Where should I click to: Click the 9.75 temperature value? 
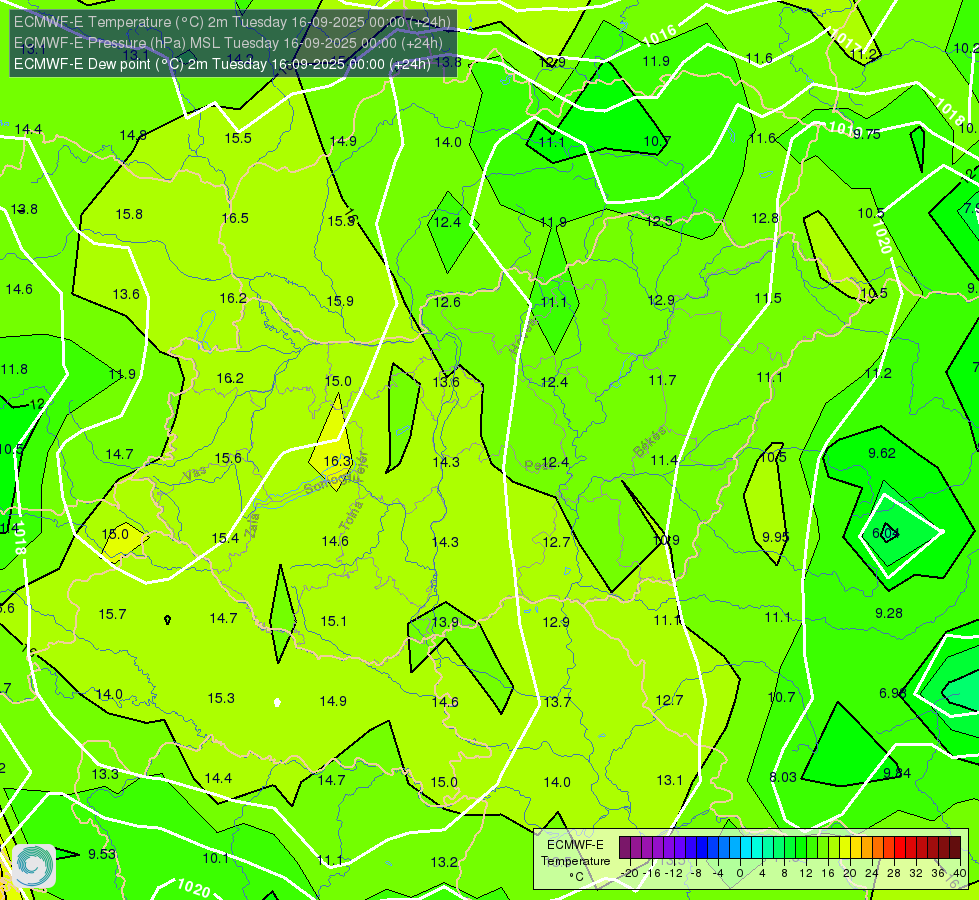click(867, 134)
